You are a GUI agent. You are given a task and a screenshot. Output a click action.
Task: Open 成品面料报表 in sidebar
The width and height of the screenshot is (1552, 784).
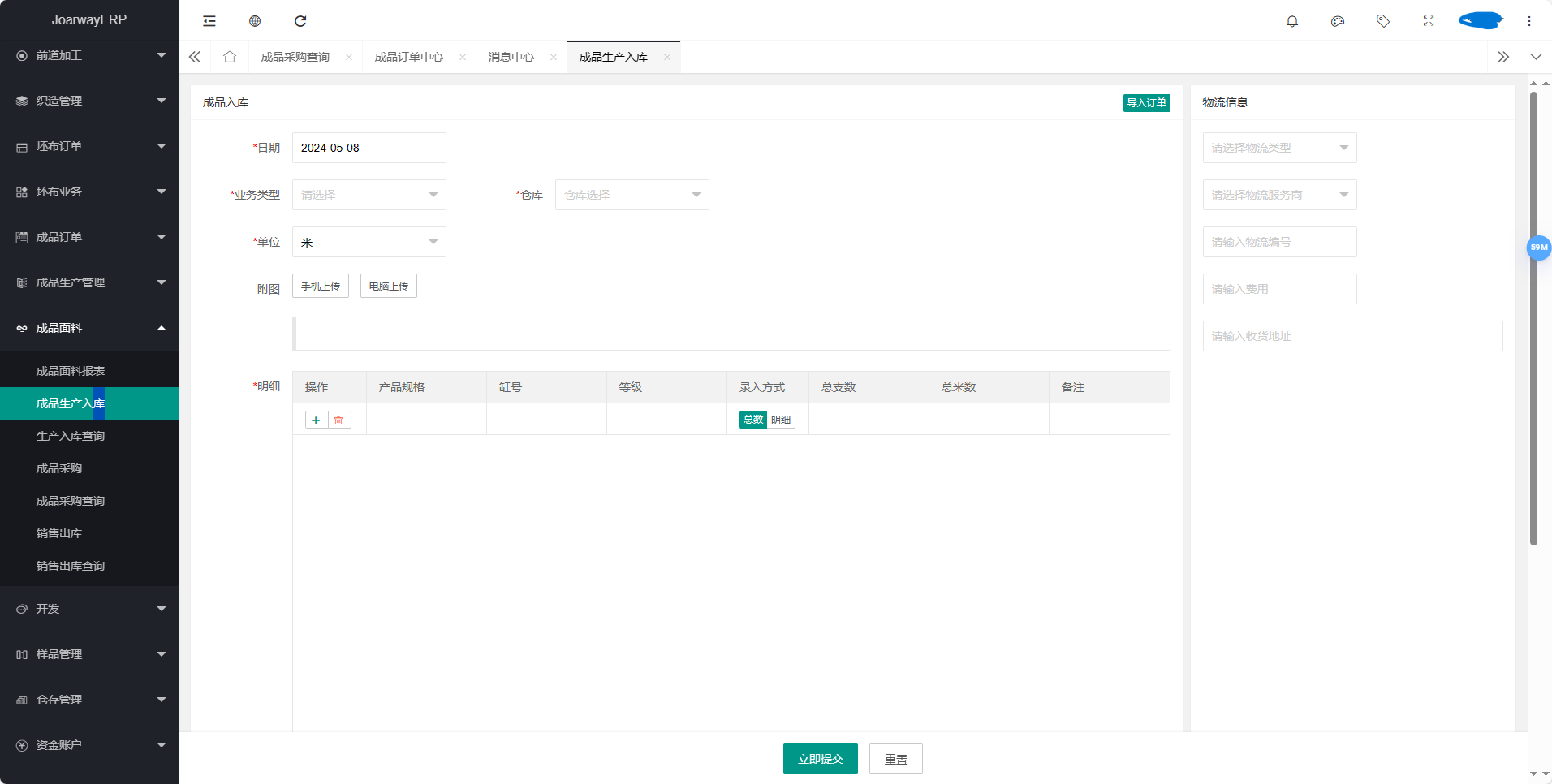(89, 371)
